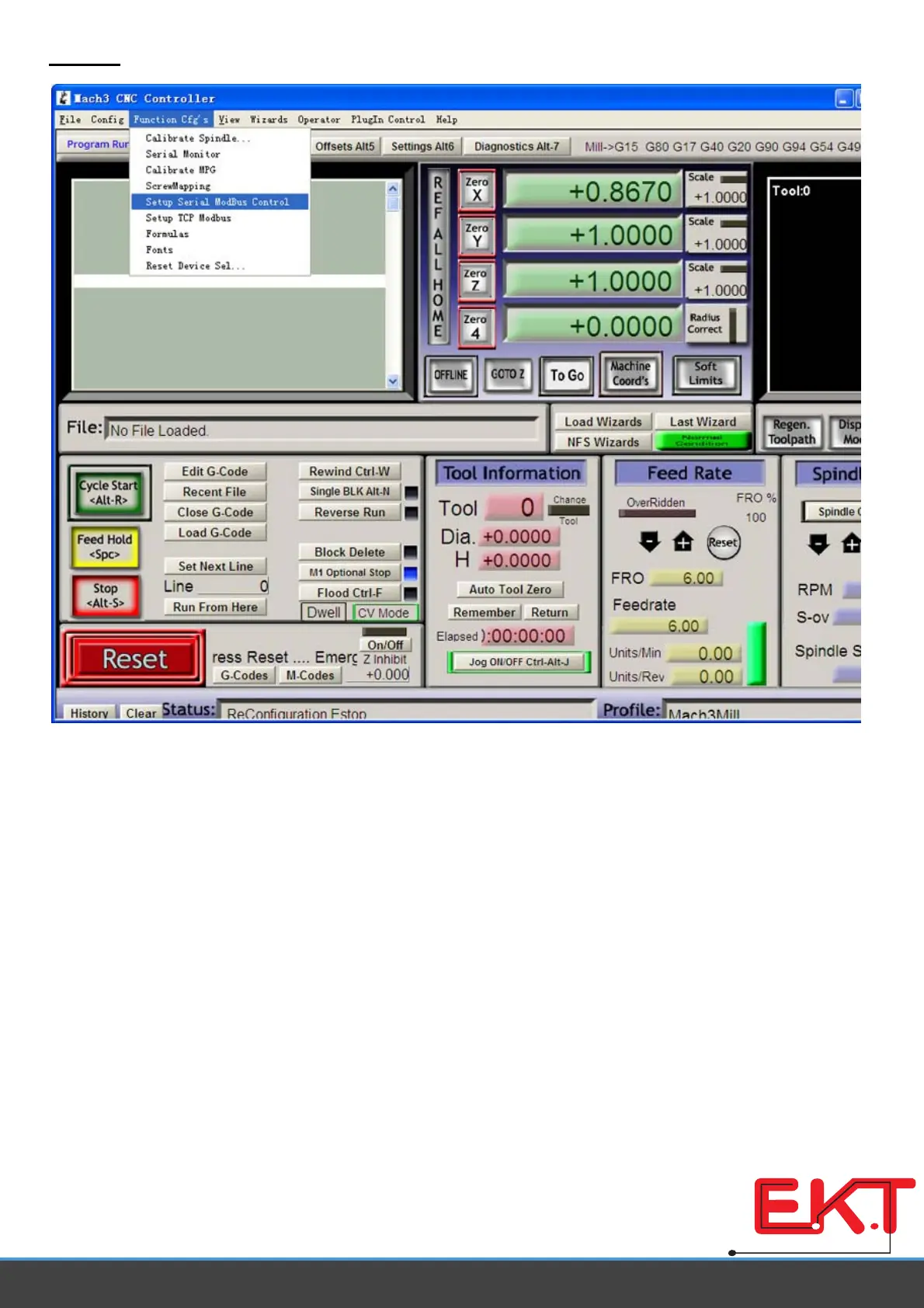Click Run From Here button
Image resolution: width=924 pixels, height=1308 pixels.
point(215,607)
